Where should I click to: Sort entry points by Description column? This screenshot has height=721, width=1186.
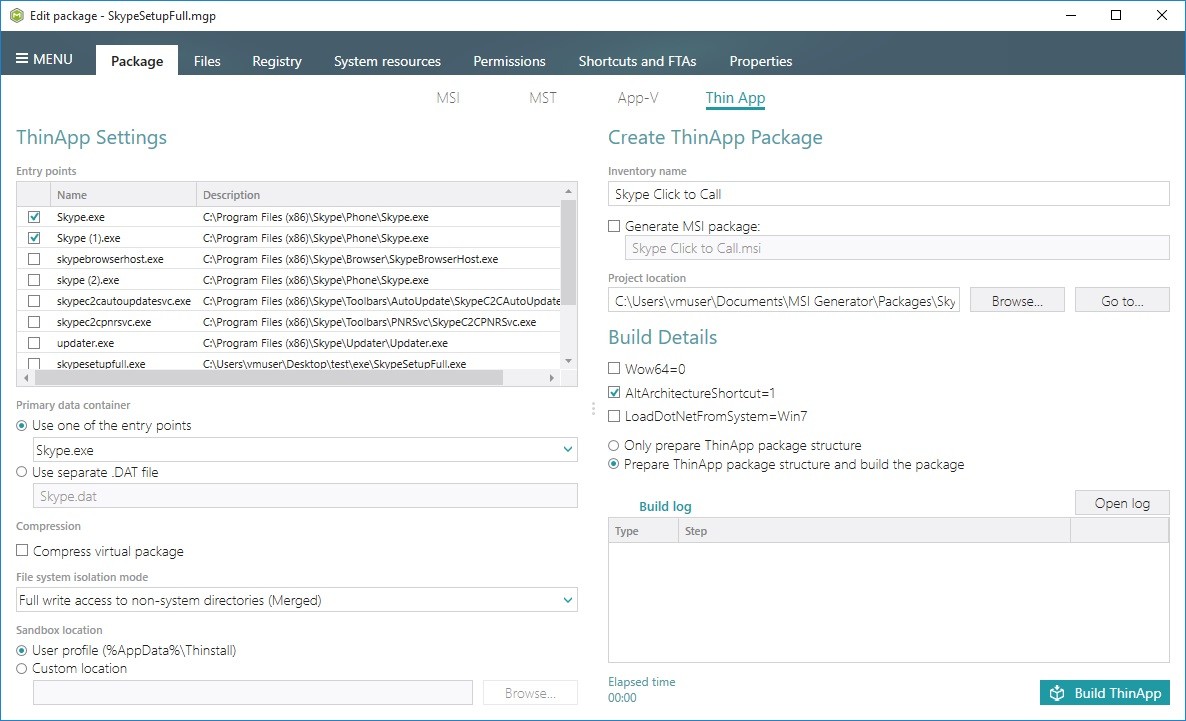[378, 194]
